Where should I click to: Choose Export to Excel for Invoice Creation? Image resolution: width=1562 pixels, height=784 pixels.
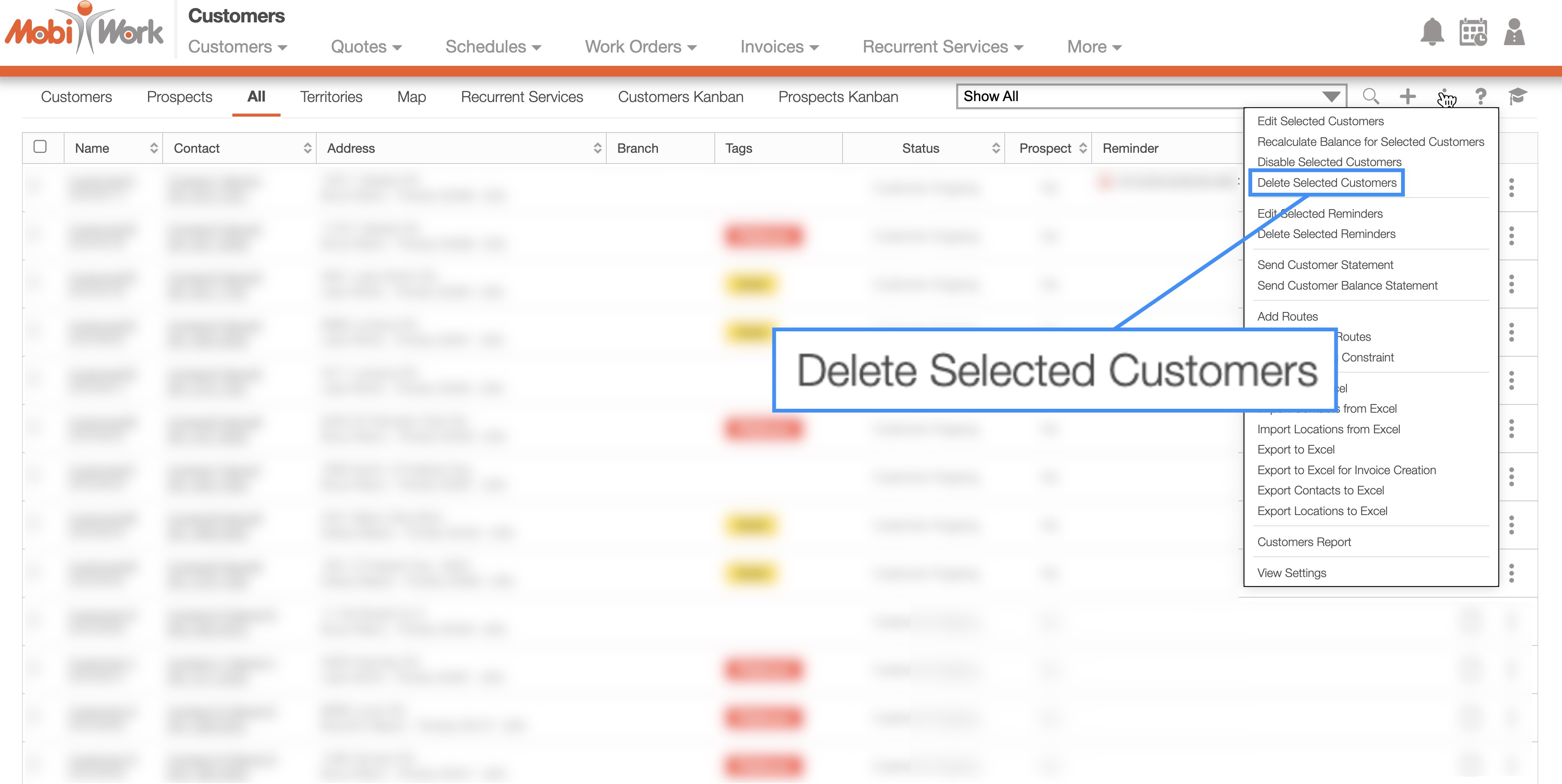click(x=1346, y=470)
